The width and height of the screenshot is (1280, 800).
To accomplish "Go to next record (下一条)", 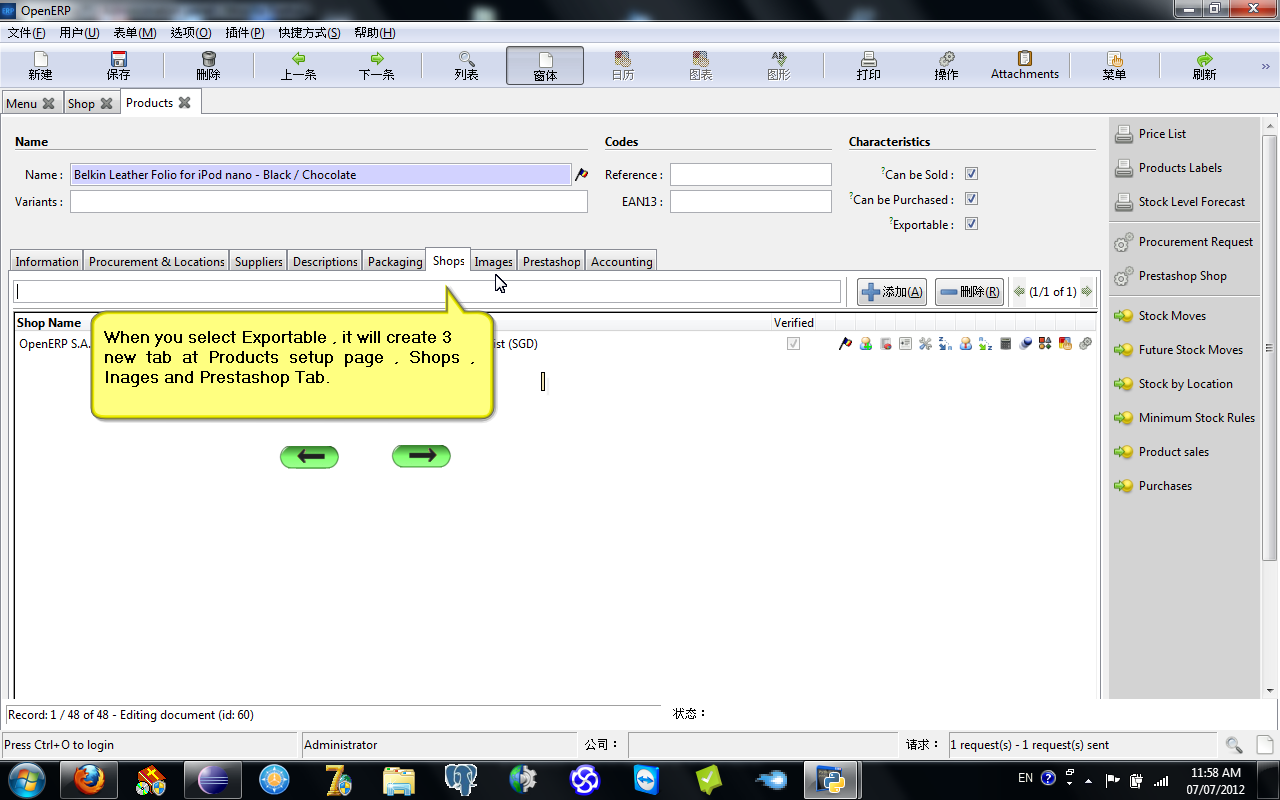I will point(376,66).
